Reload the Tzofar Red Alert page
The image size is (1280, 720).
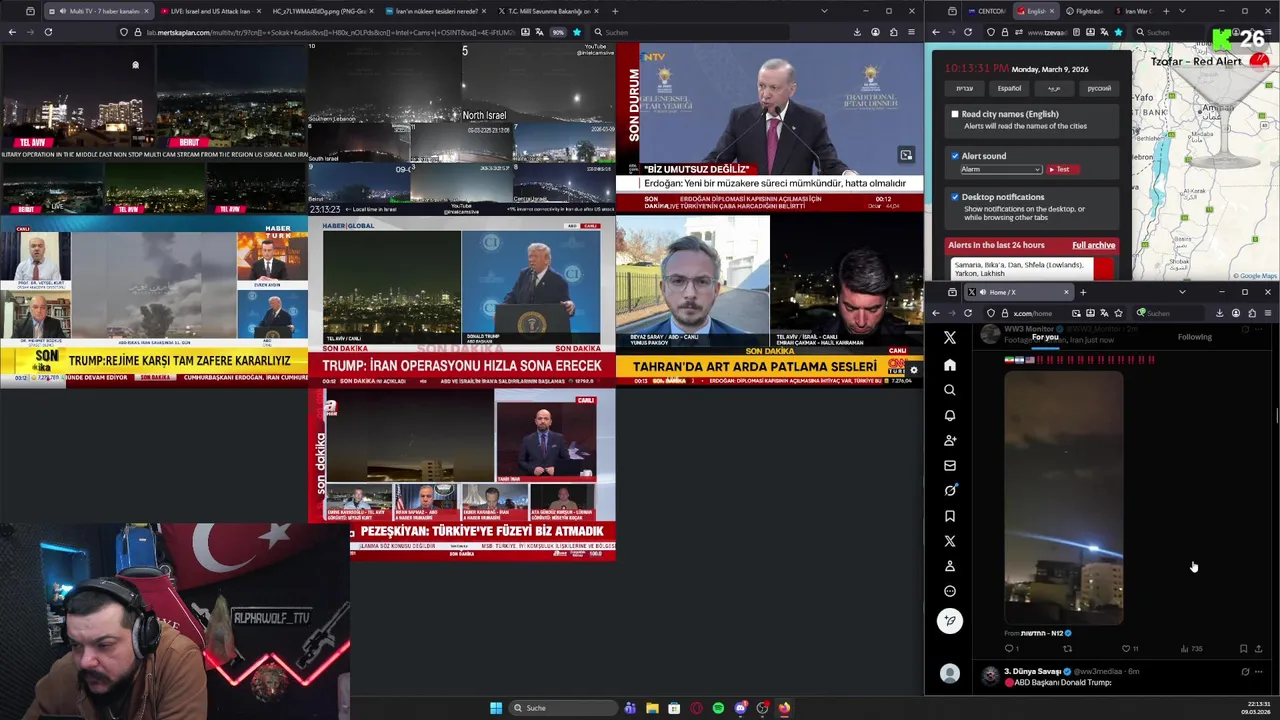[x=967, y=32]
